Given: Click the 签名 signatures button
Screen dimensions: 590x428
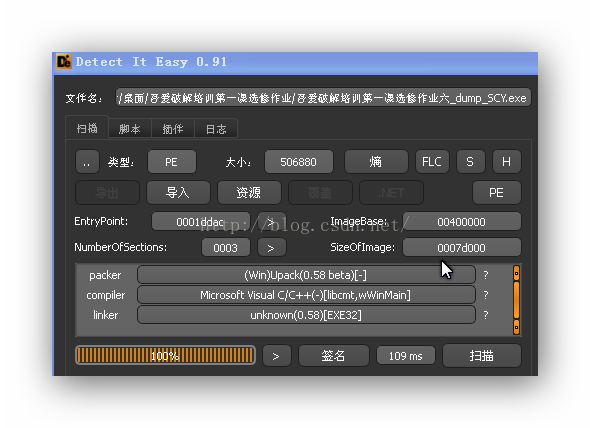Looking at the screenshot, I should click(334, 355).
